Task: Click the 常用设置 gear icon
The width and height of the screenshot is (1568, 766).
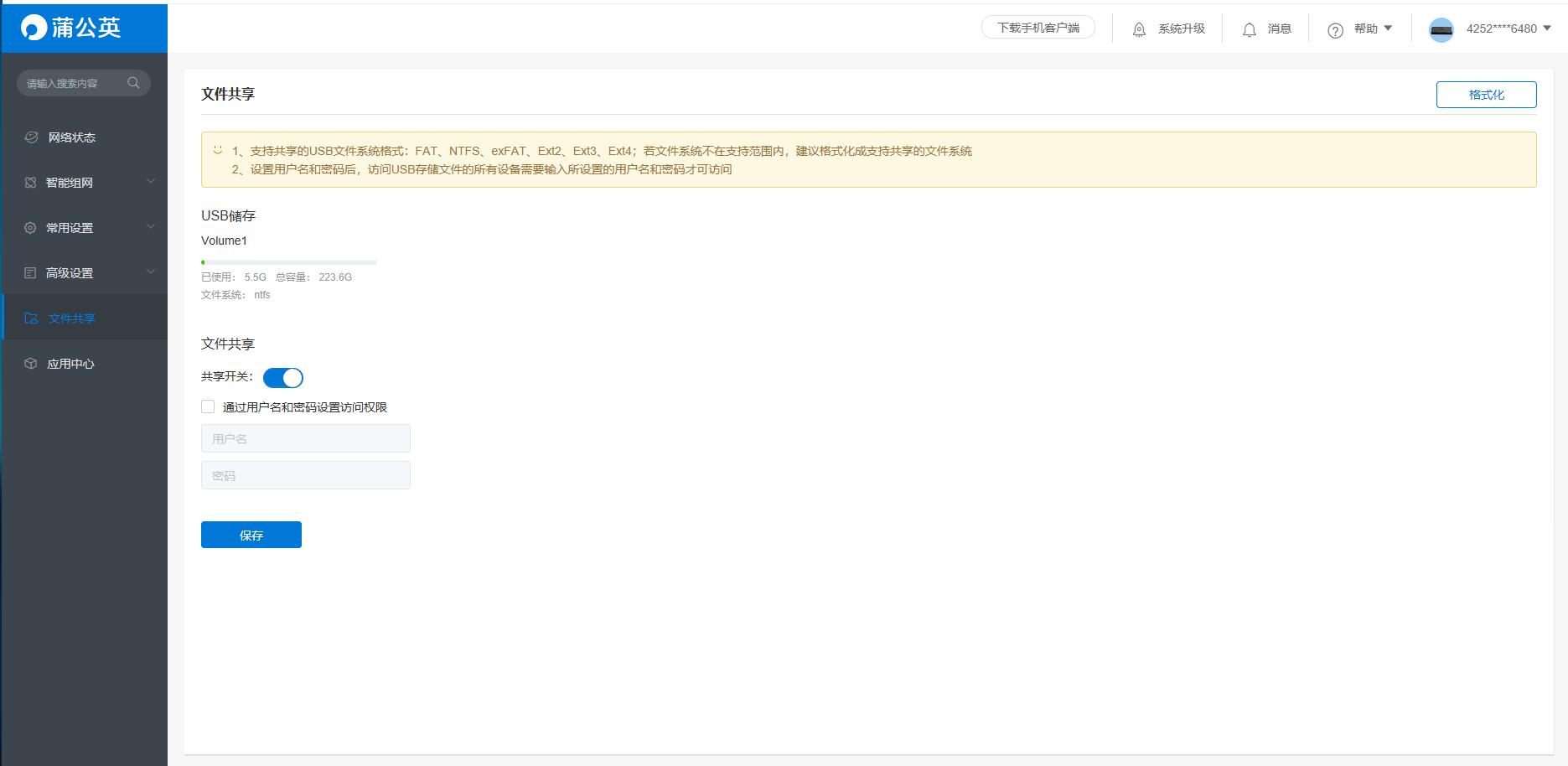Action: click(30, 228)
